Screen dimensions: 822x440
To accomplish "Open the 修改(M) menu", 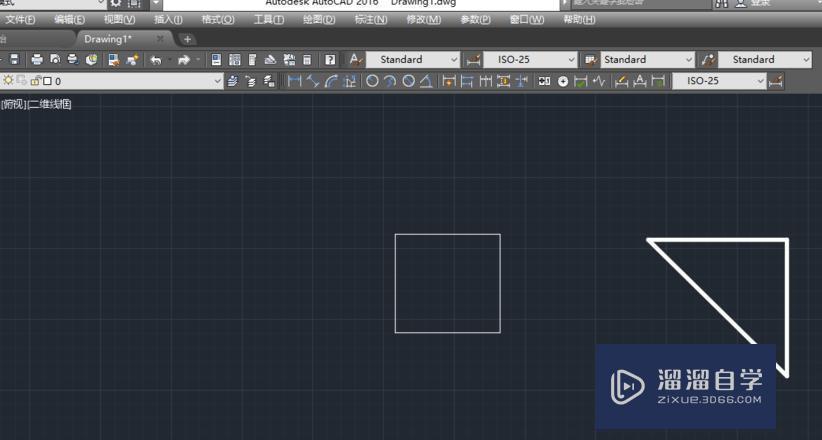I will 424,20.
